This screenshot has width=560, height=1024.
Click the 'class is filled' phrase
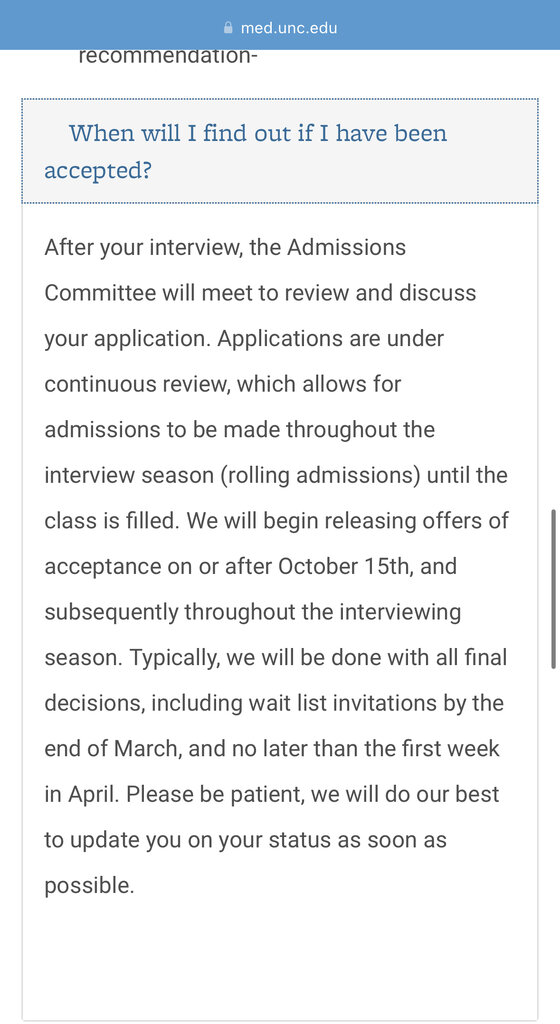coord(113,520)
